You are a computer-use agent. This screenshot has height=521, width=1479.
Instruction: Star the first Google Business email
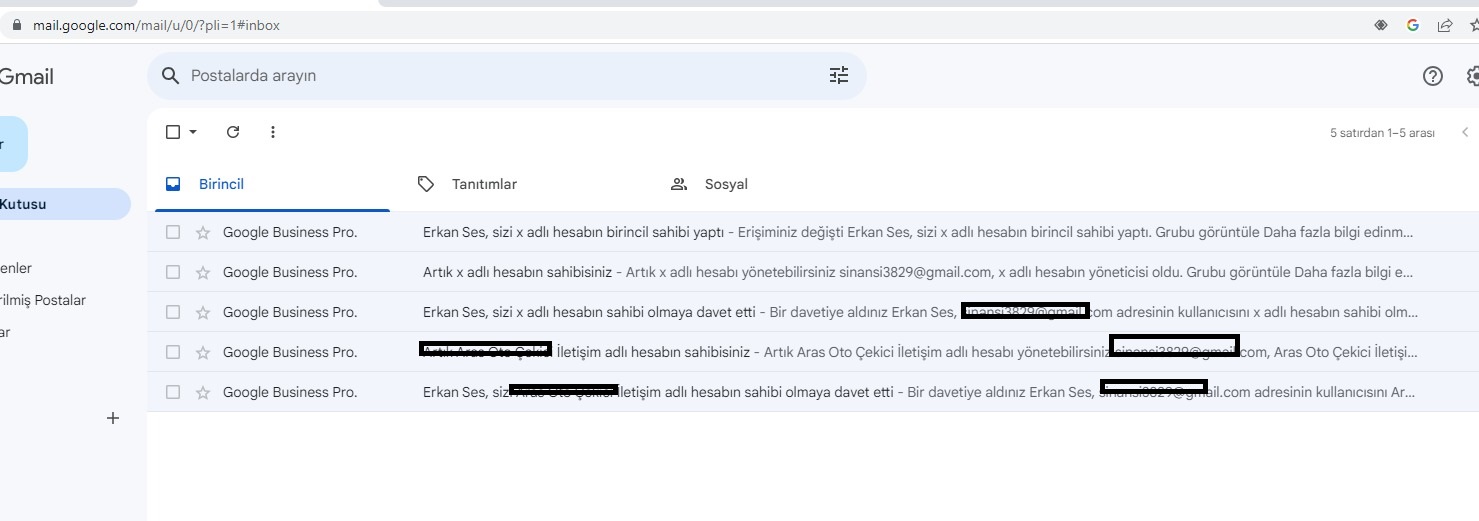pos(203,232)
